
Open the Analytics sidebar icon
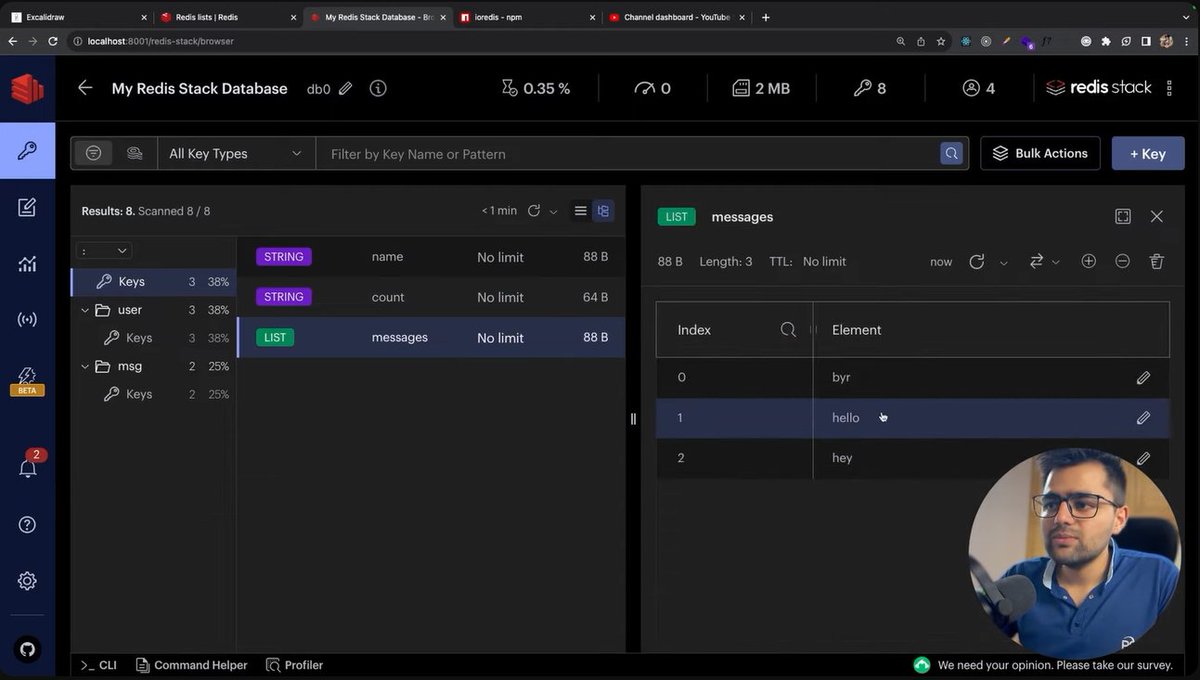(27, 263)
